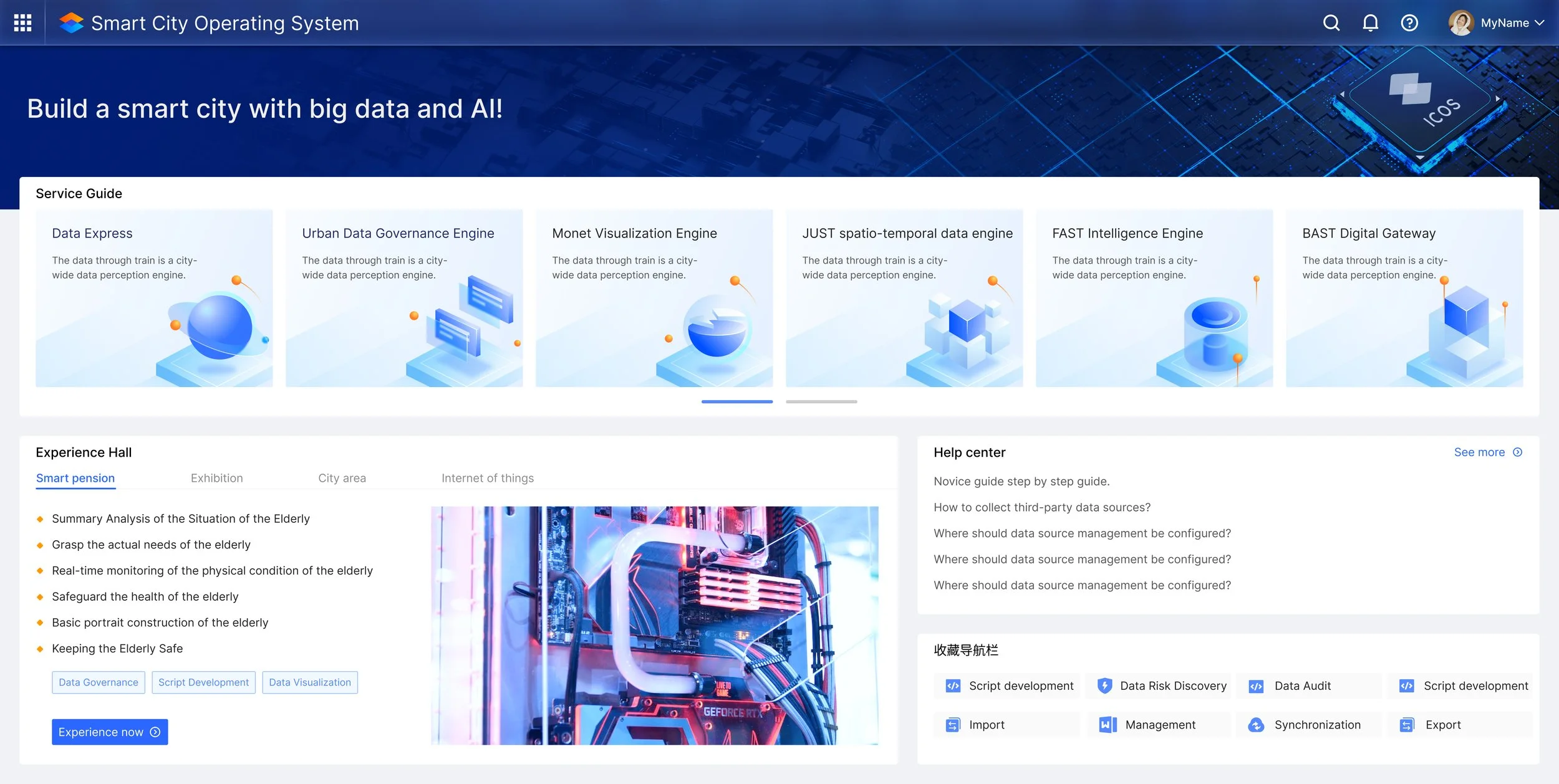Click the help question mark icon
Image resolution: width=1559 pixels, height=784 pixels.
[x=1409, y=23]
